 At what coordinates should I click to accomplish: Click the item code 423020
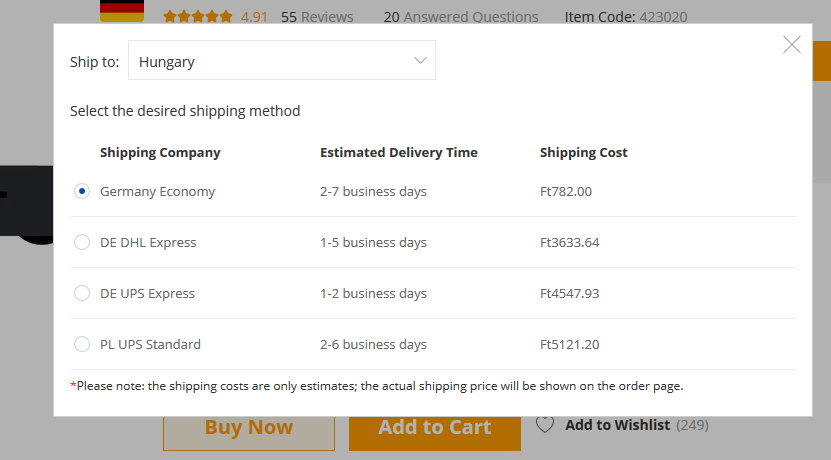point(663,17)
